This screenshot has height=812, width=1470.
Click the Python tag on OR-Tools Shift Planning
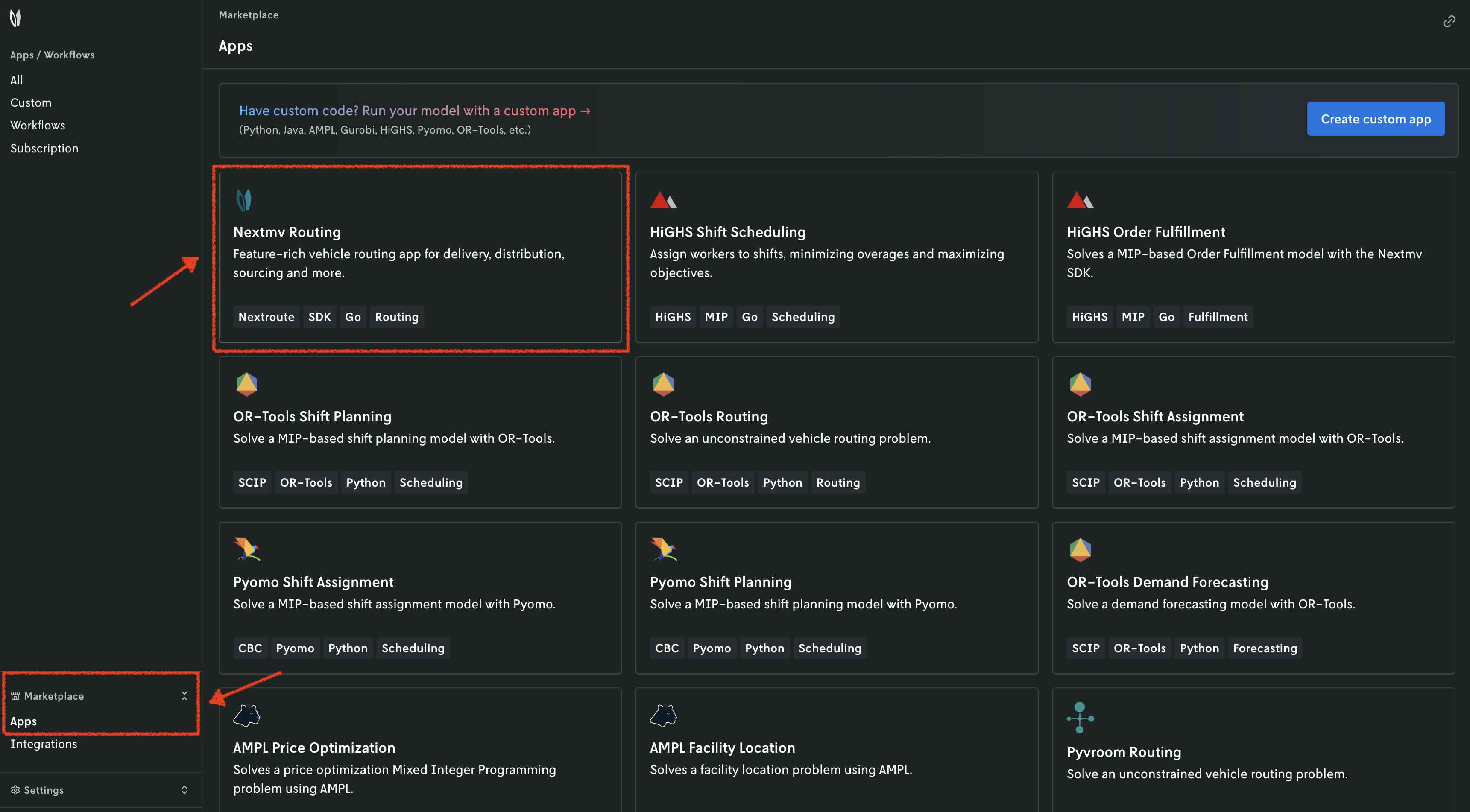(366, 482)
